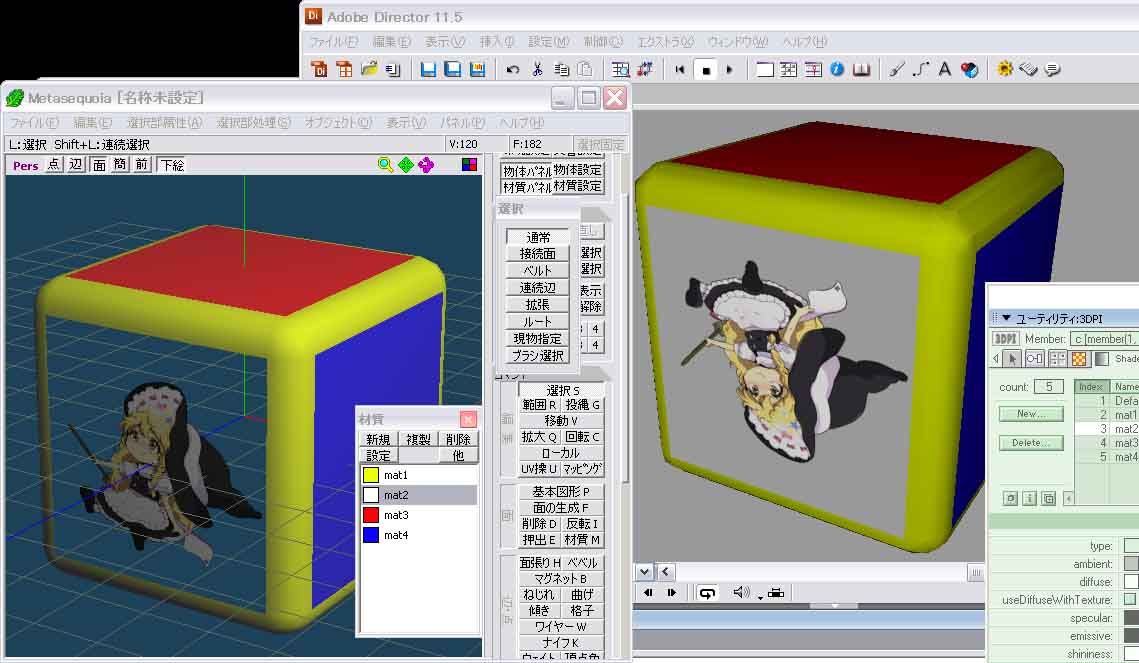Open the Script window icon

click(x=1029, y=70)
